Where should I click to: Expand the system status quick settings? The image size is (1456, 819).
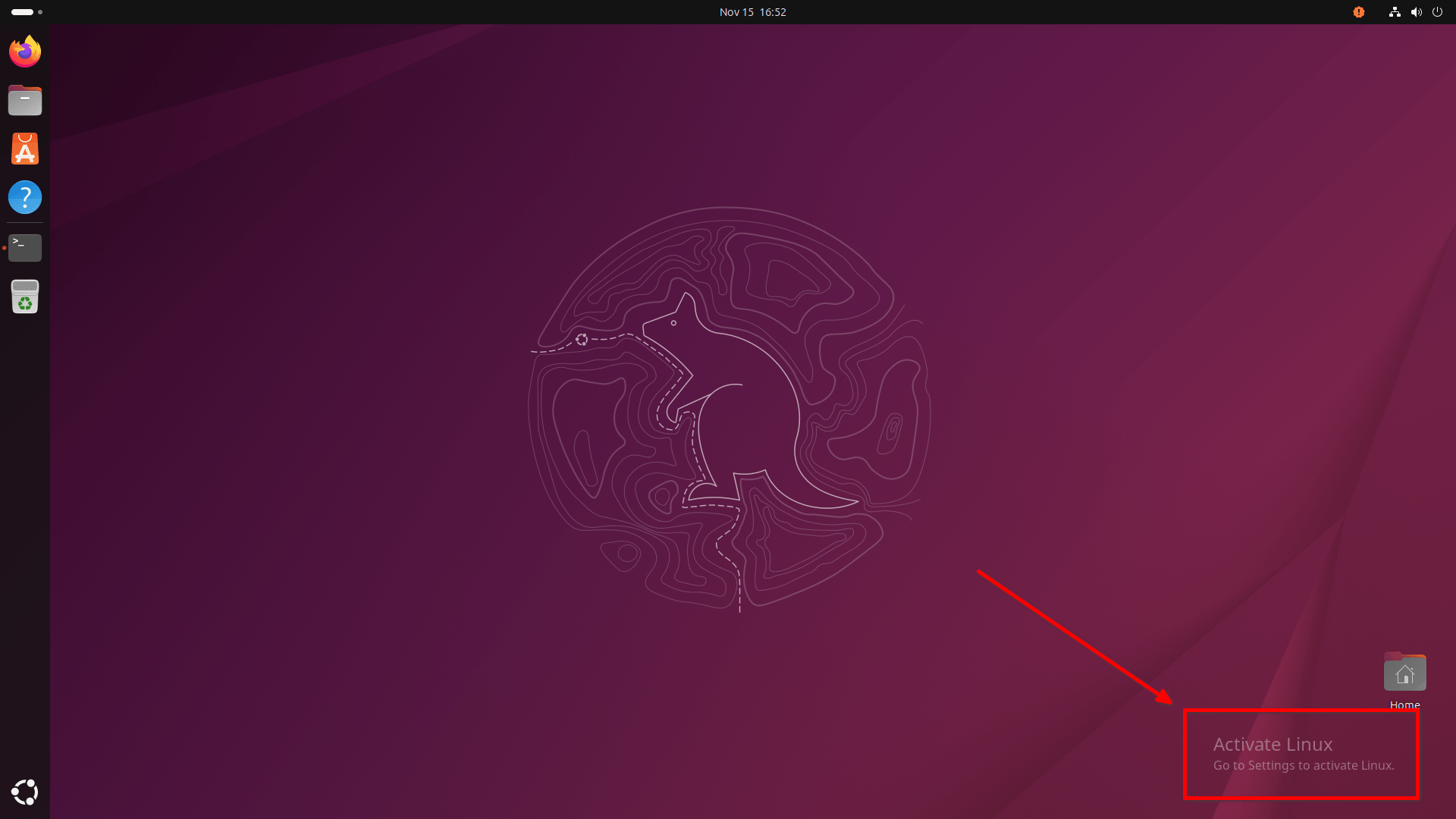(x=1415, y=12)
